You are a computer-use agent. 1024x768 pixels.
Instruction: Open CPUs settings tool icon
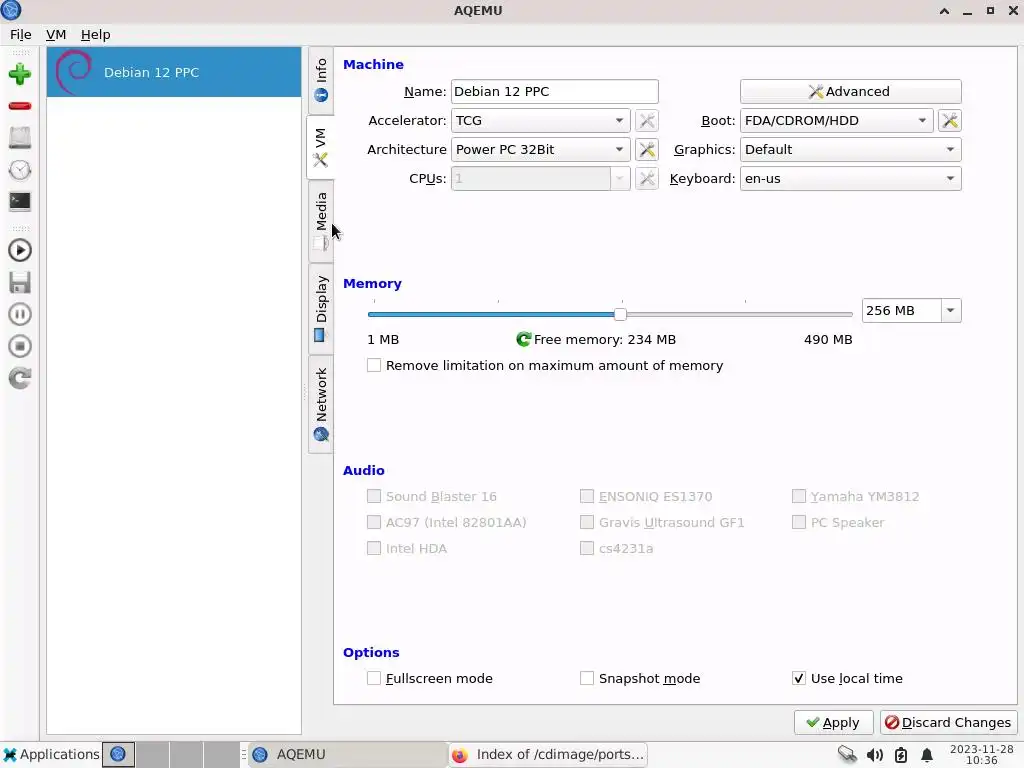(647, 178)
